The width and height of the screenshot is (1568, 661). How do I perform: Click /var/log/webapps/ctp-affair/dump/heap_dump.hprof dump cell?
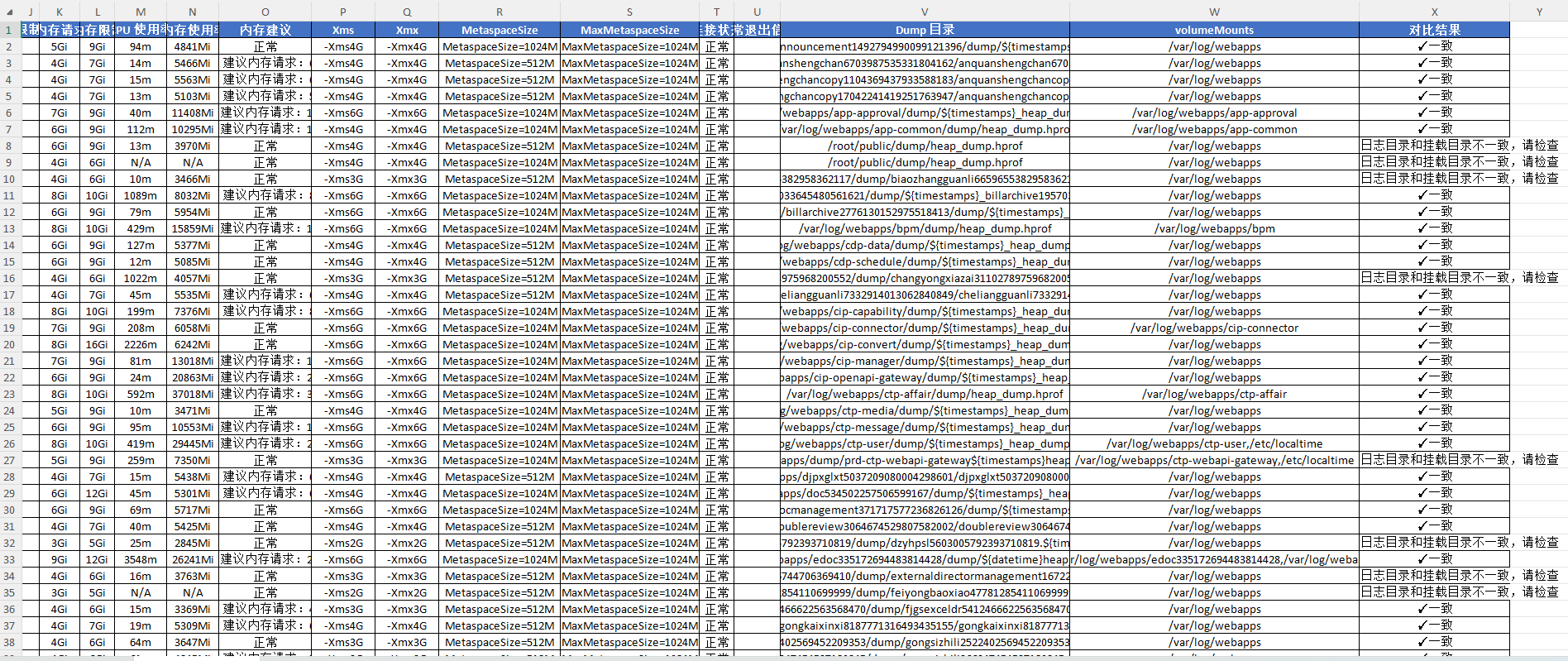click(925, 394)
